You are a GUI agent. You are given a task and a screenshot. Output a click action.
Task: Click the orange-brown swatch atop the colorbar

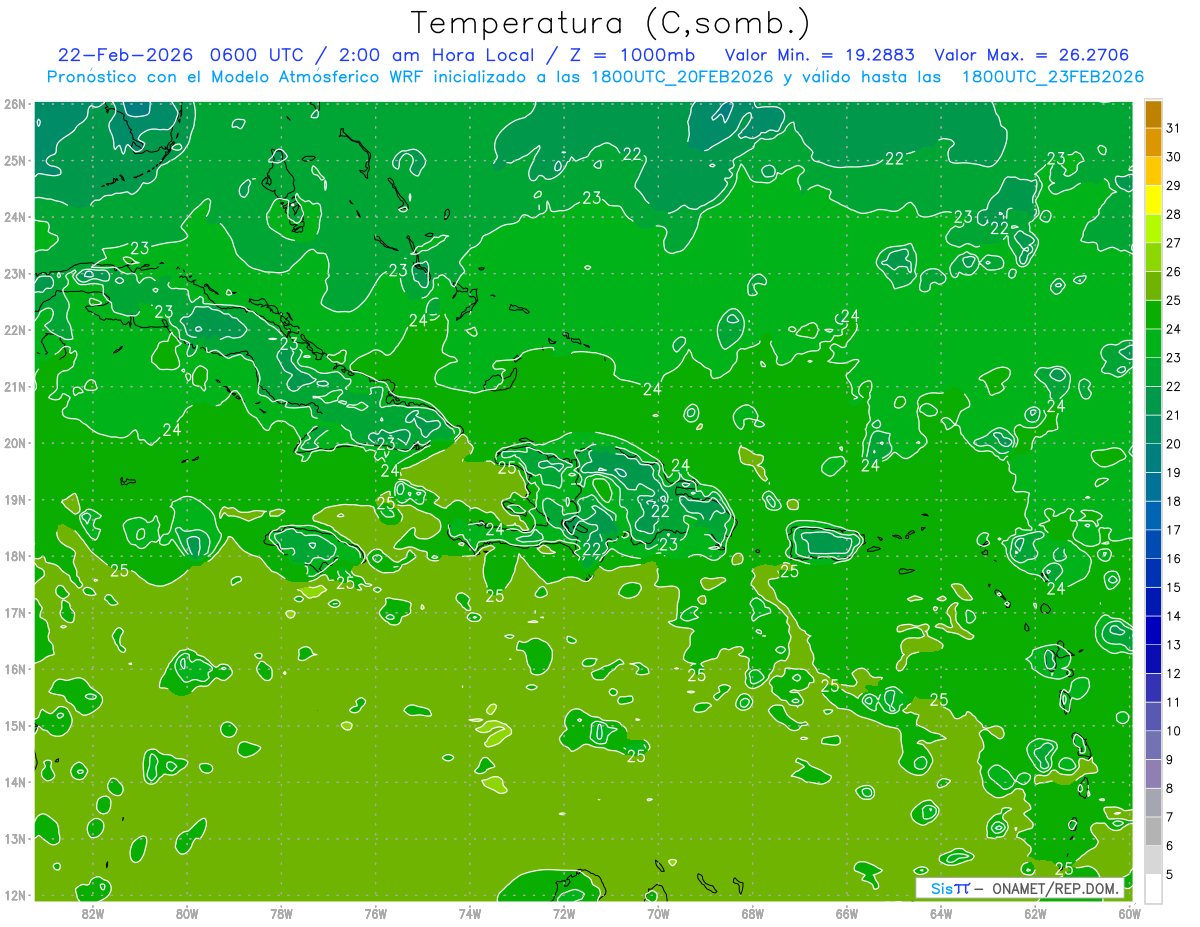(x=1153, y=115)
